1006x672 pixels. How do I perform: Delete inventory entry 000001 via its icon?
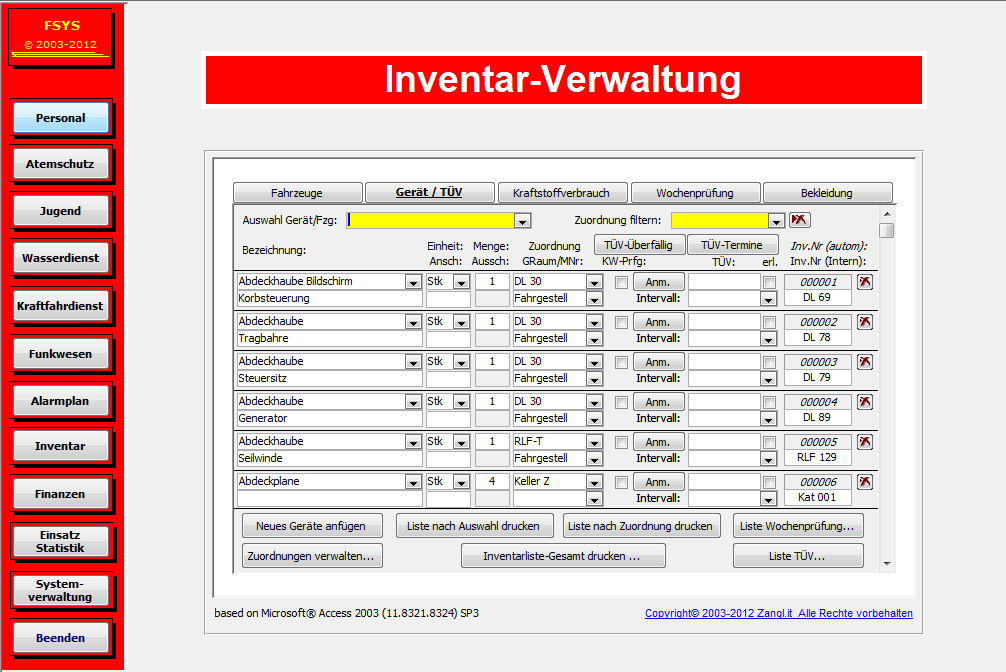[865, 282]
